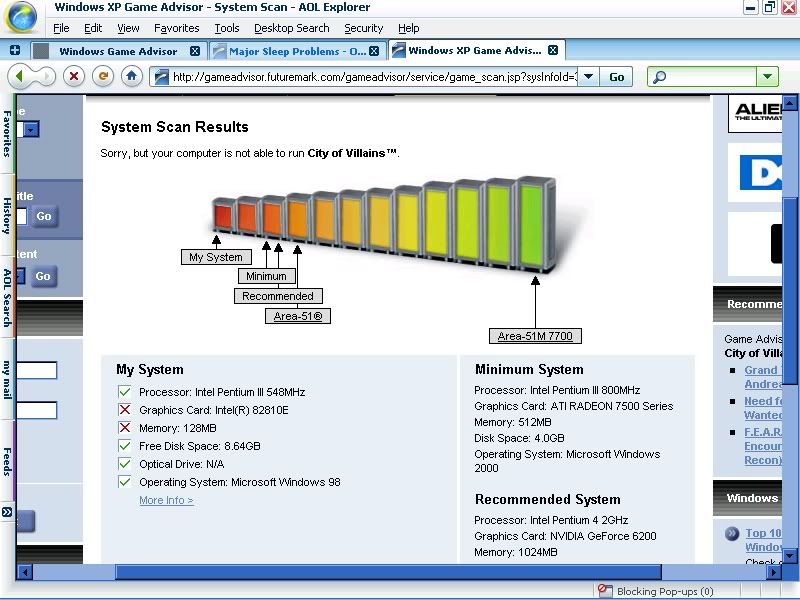The height and width of the screenshot is (600, 800).
Task: Open the Favorites side panel tab
Action: tap(7, 134)
